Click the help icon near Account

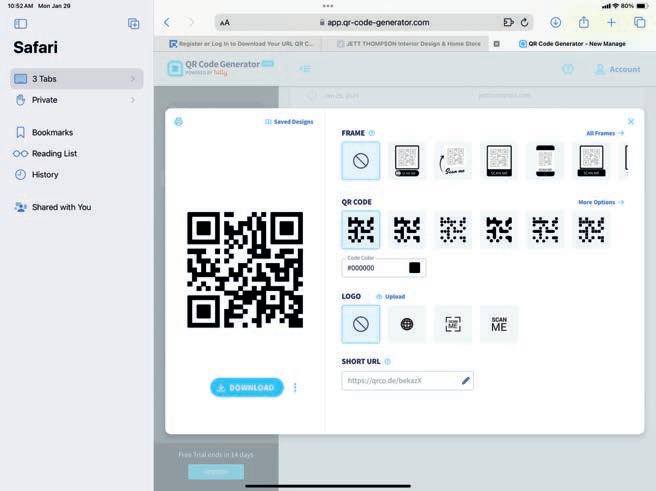(x=567, y=69)
